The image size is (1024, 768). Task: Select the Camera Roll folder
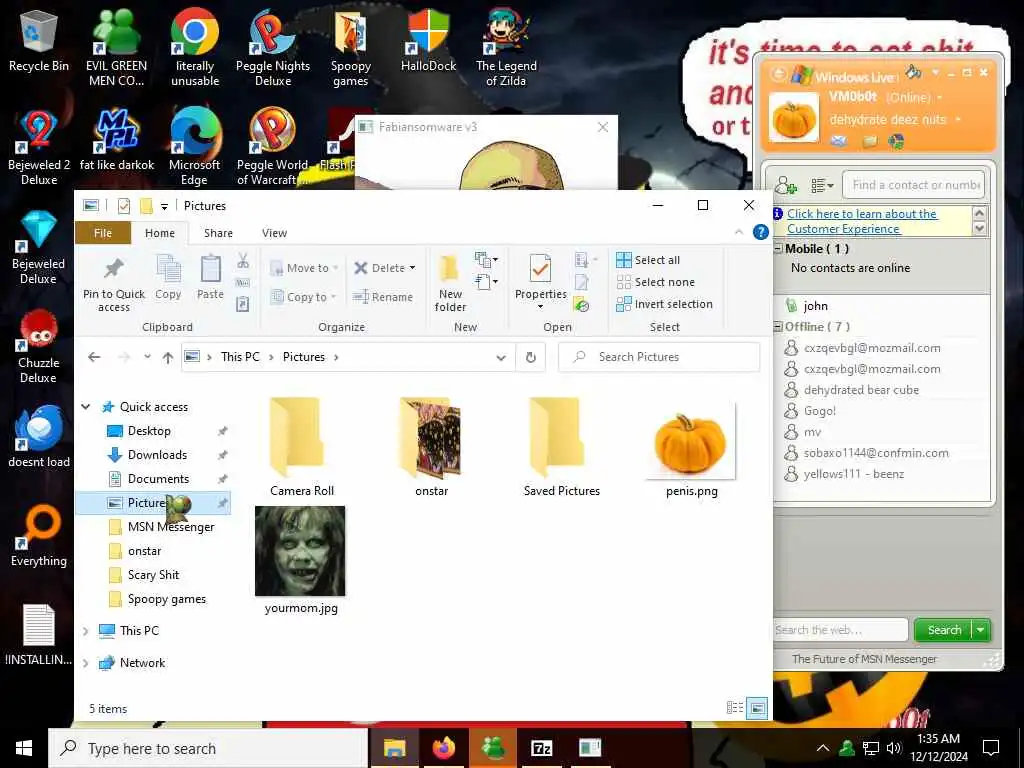[302, 447]
